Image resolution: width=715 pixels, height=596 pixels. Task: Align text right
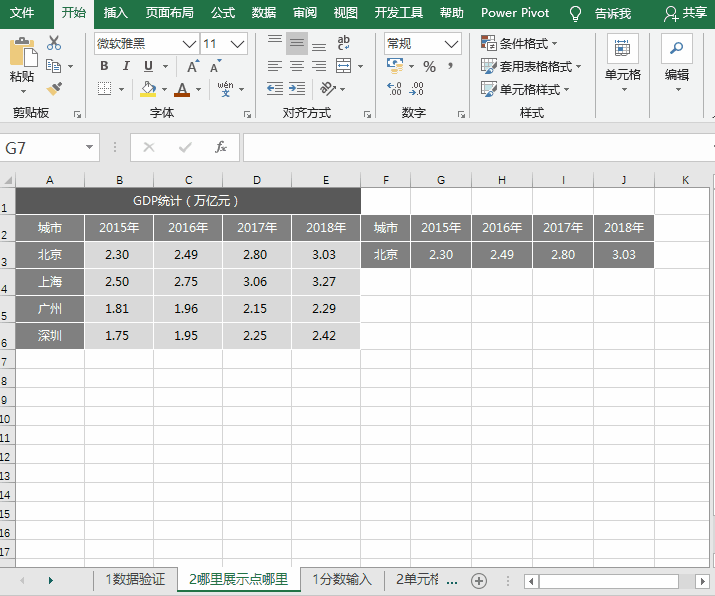point(319,67)
